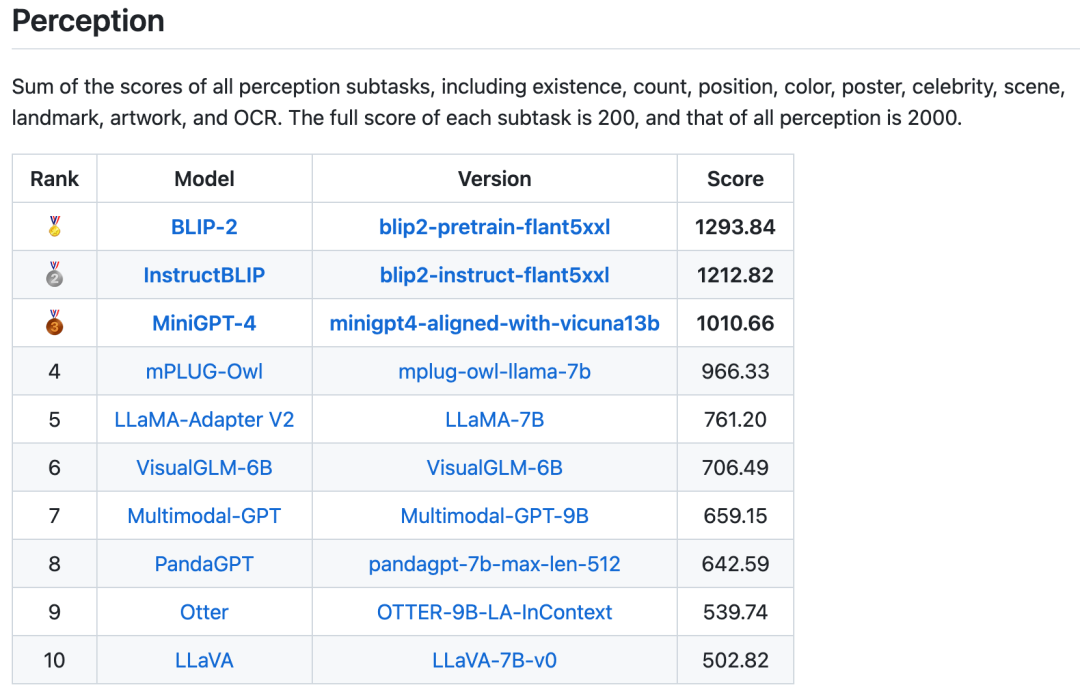
Task: Open the Otter model link
Action: click(x=204, y=612)
